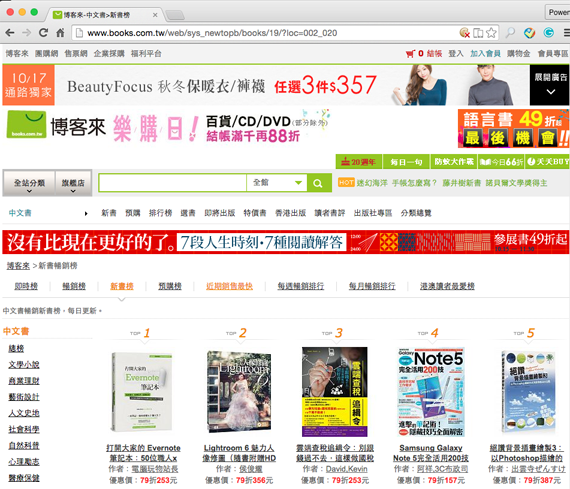Click the blocked cookie icon in address bar

click(464, 33)
